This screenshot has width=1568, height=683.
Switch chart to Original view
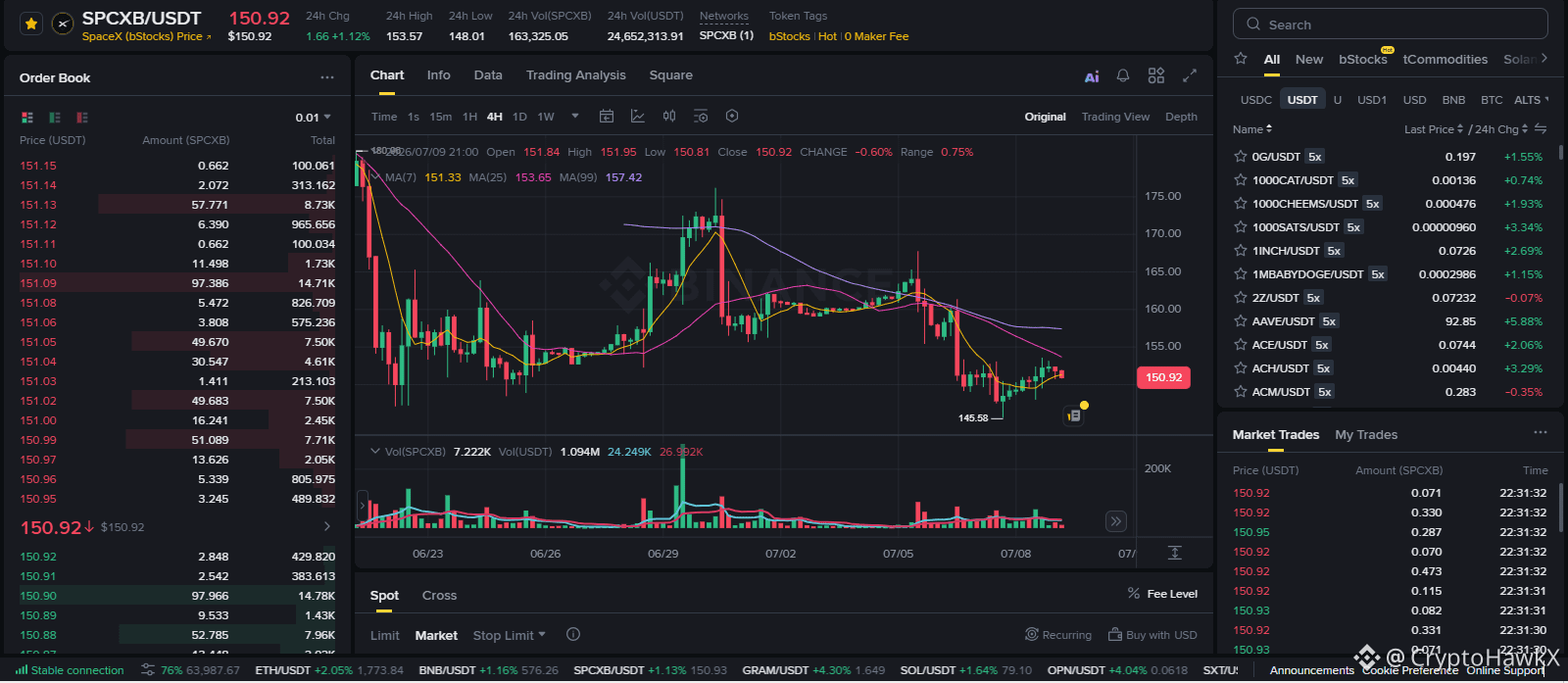[1045, 117]
